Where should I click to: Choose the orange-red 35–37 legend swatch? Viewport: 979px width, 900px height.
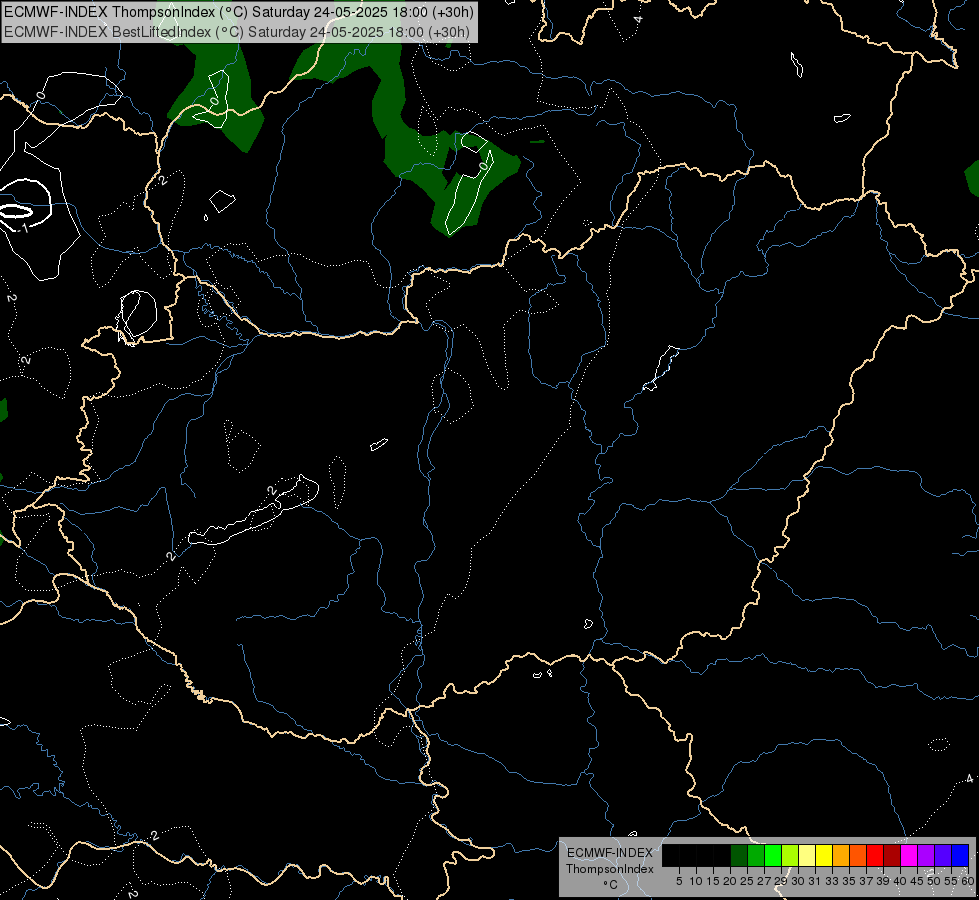(x=858, y=856)
